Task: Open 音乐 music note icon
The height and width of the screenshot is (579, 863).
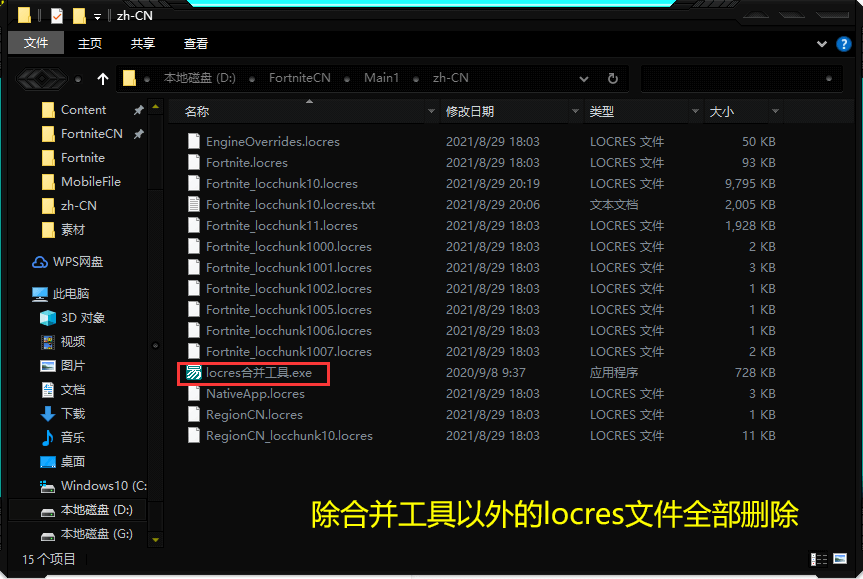Action: click(x=48, y=438)
